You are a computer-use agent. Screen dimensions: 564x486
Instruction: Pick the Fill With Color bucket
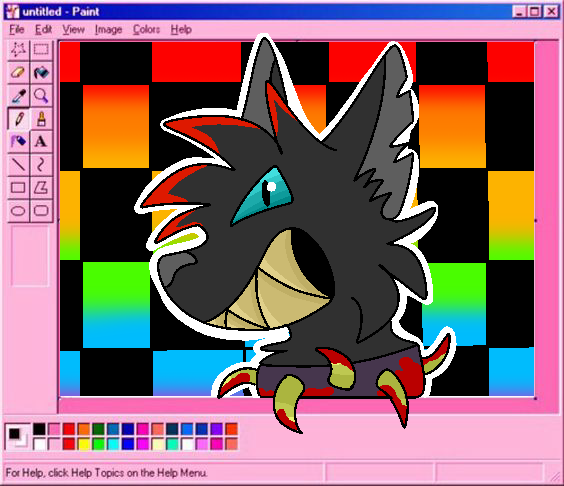tap(41, 72)
